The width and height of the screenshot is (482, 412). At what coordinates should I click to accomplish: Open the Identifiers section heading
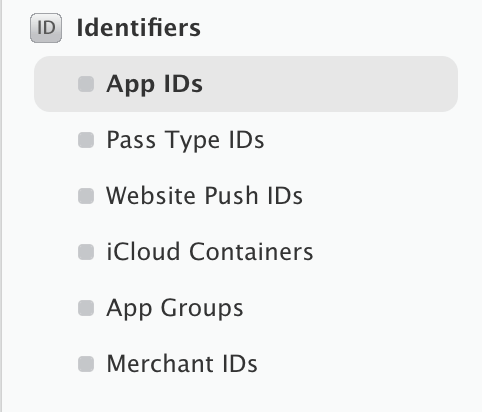139,28
